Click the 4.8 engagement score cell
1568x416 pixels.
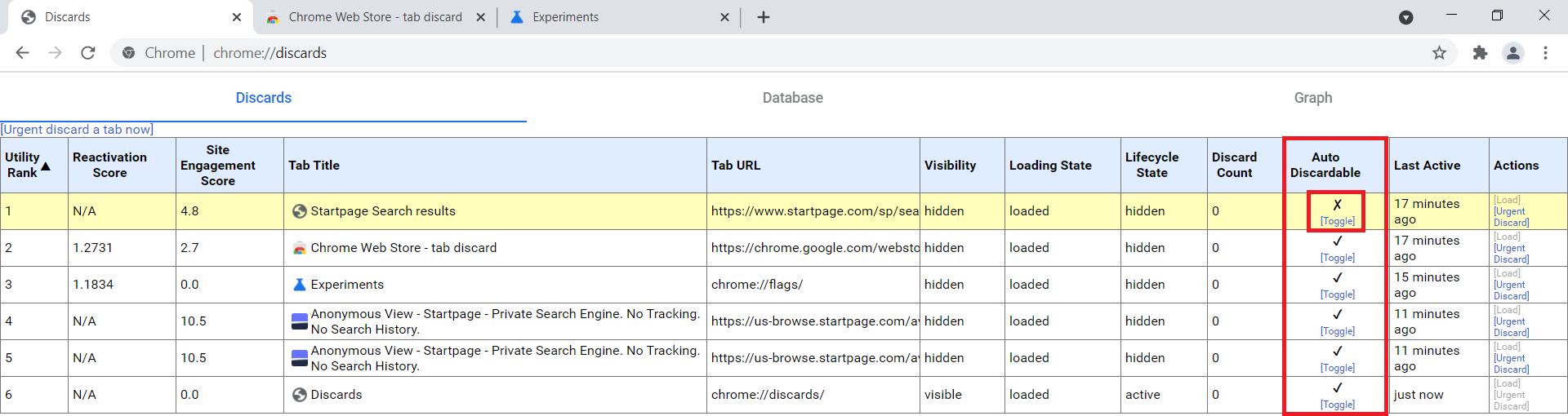[x=229, y=211]
